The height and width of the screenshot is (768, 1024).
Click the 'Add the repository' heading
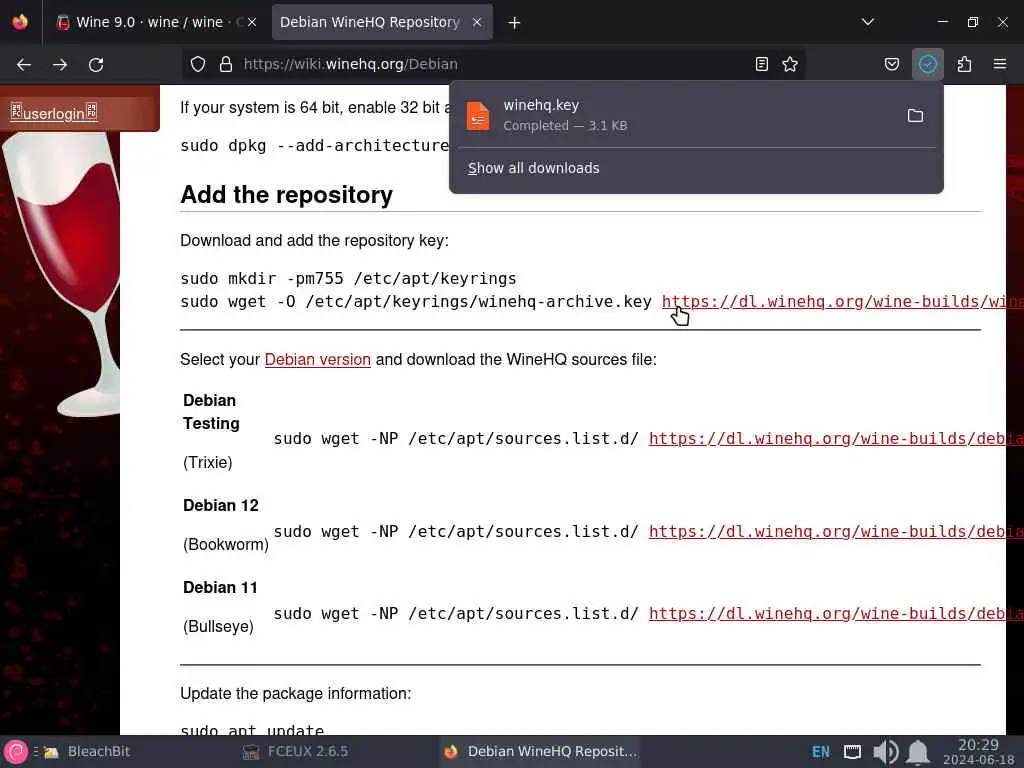tap(287, 195)
